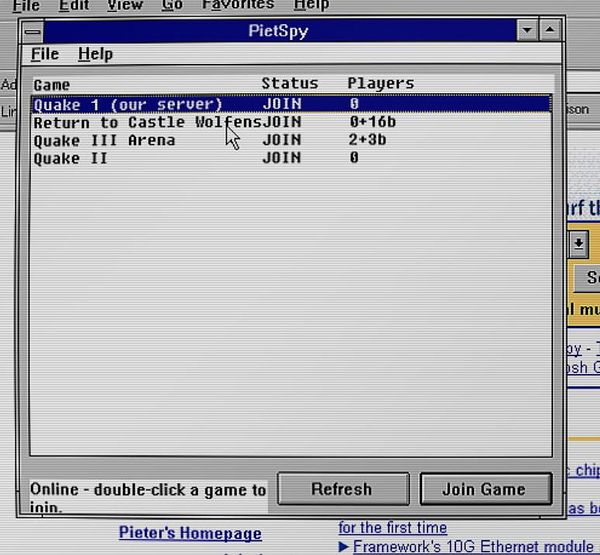Viewport: 600px width, 555px height.
Task: Click the PietSpy title bar
Action: [279, 31]
